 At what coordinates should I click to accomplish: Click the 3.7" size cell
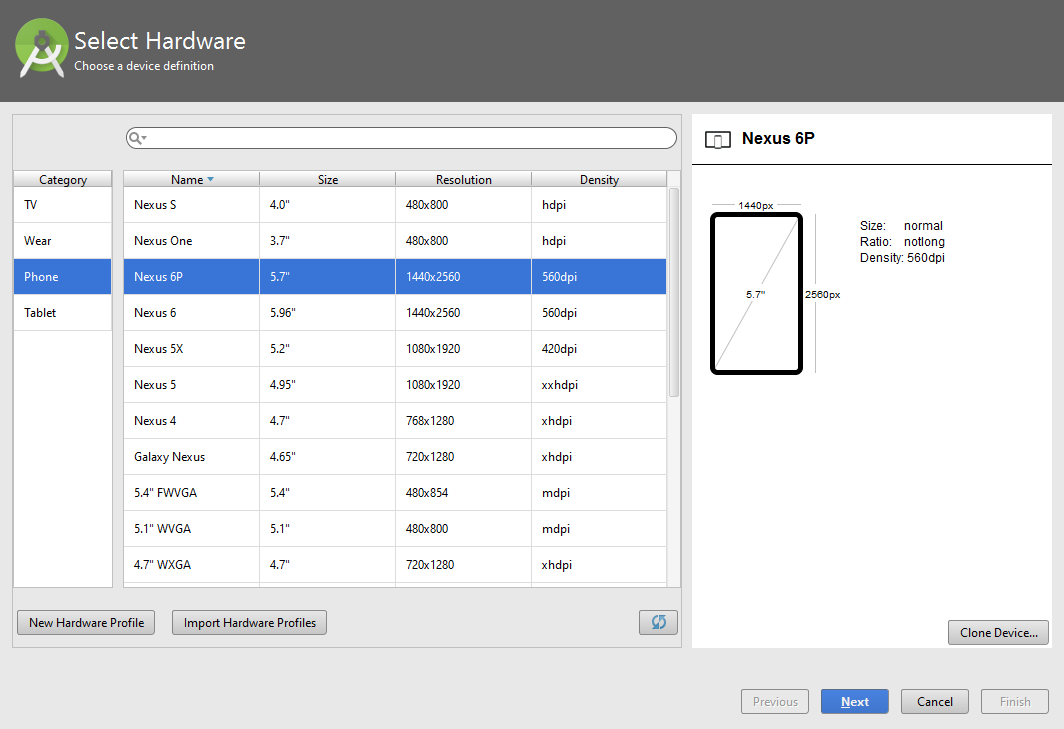tap(328, 240)
